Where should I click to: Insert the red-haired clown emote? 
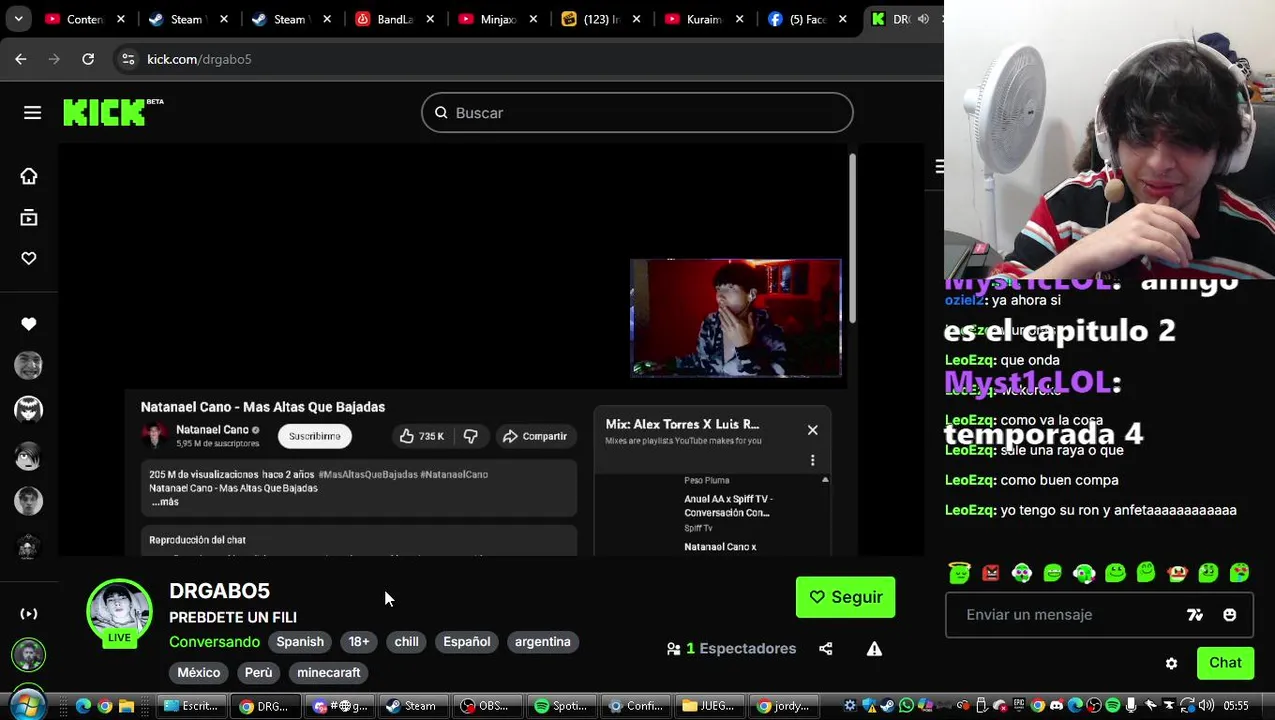(1177, 573)
